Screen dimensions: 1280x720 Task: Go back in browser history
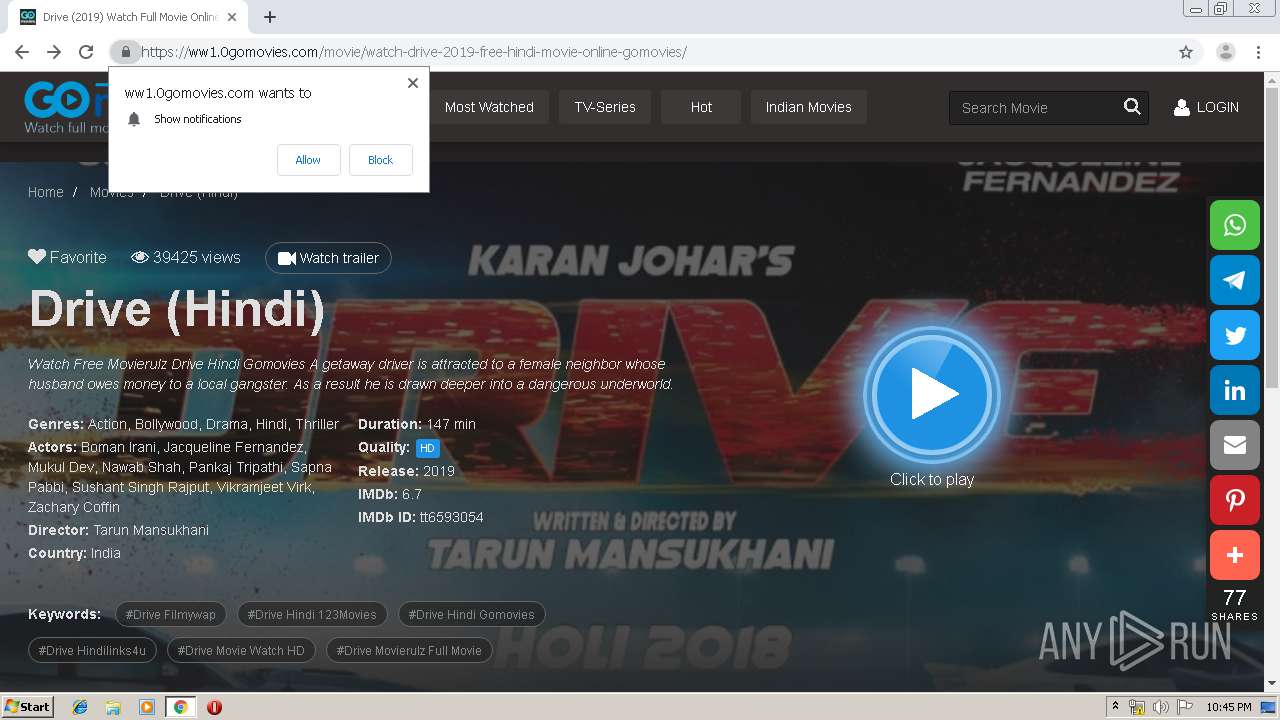(x=22, y=52)
